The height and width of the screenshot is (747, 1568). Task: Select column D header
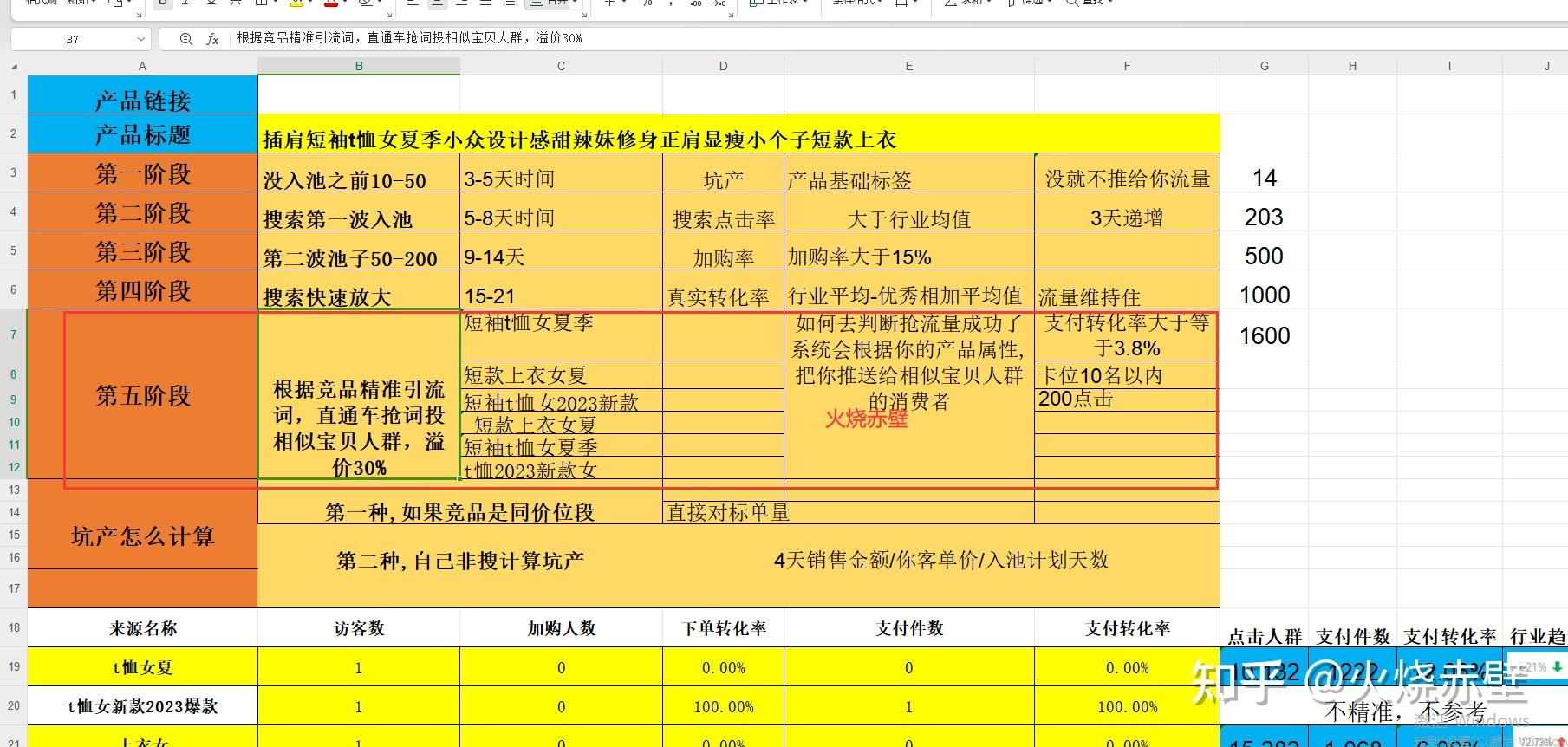pyautogui.click(x=723, y=66)
